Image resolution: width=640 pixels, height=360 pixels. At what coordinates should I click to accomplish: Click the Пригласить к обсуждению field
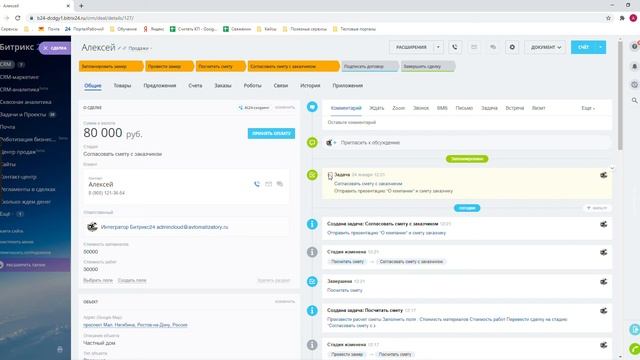[467, 142]
